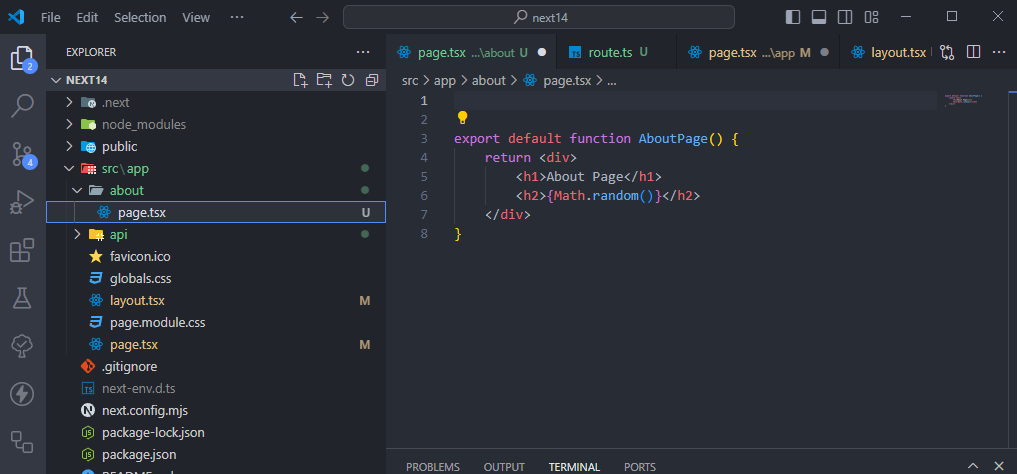This screenshot has height=474, width=1017.
Task: Refresh the Explorer file tree
Action: pyautogui.click(x=348, y=80)
